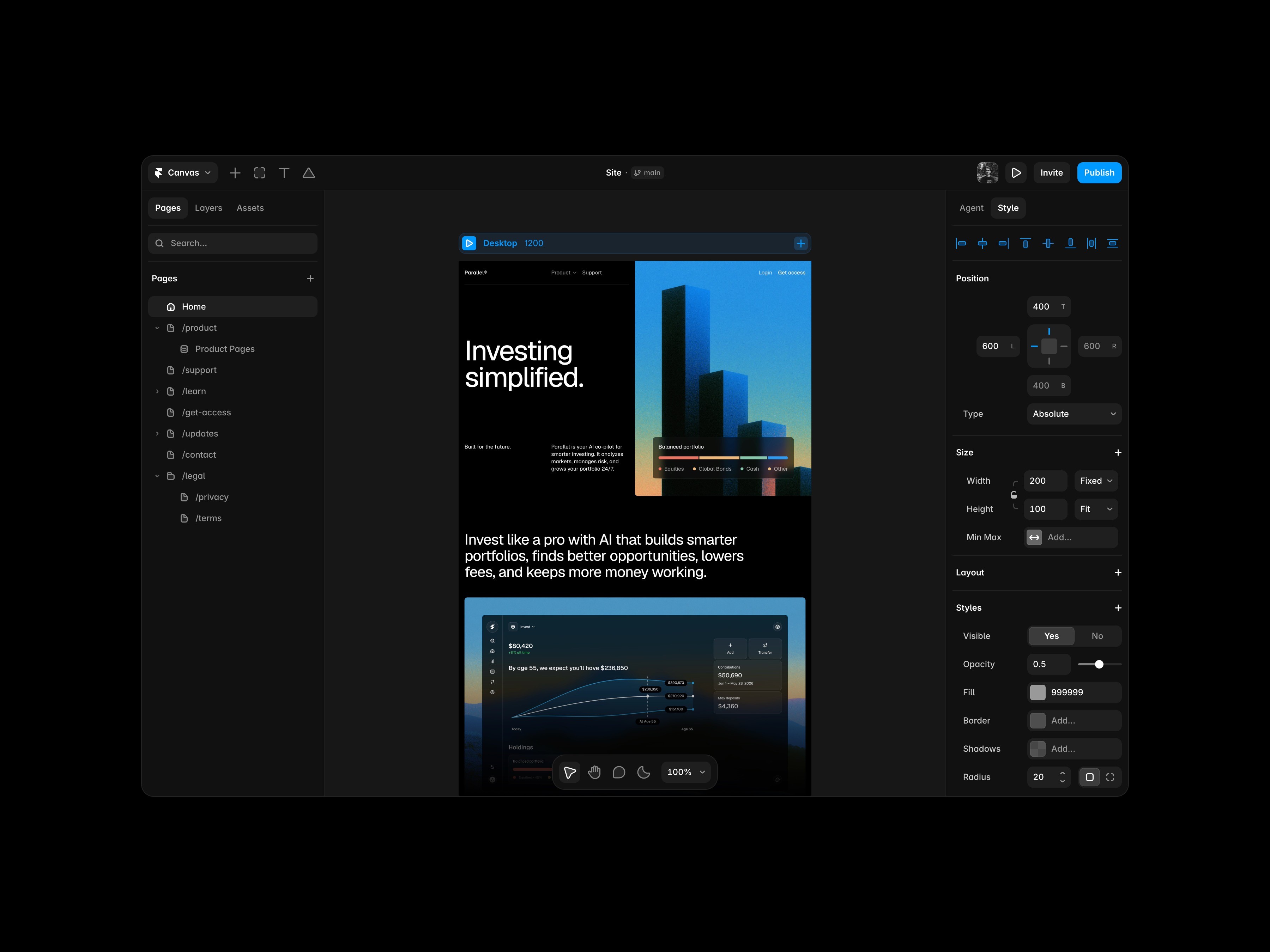The height and width of the screenshot is (952, 1270).
Task: Toggle dark mode moon icon
Action: (643, 773)
